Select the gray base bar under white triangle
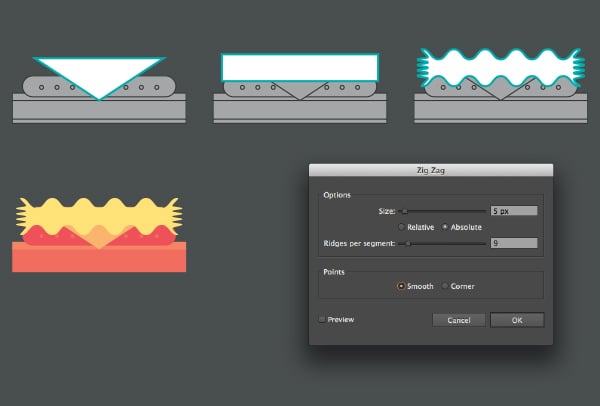Screen dimensions: 600x406 point(98,110)
